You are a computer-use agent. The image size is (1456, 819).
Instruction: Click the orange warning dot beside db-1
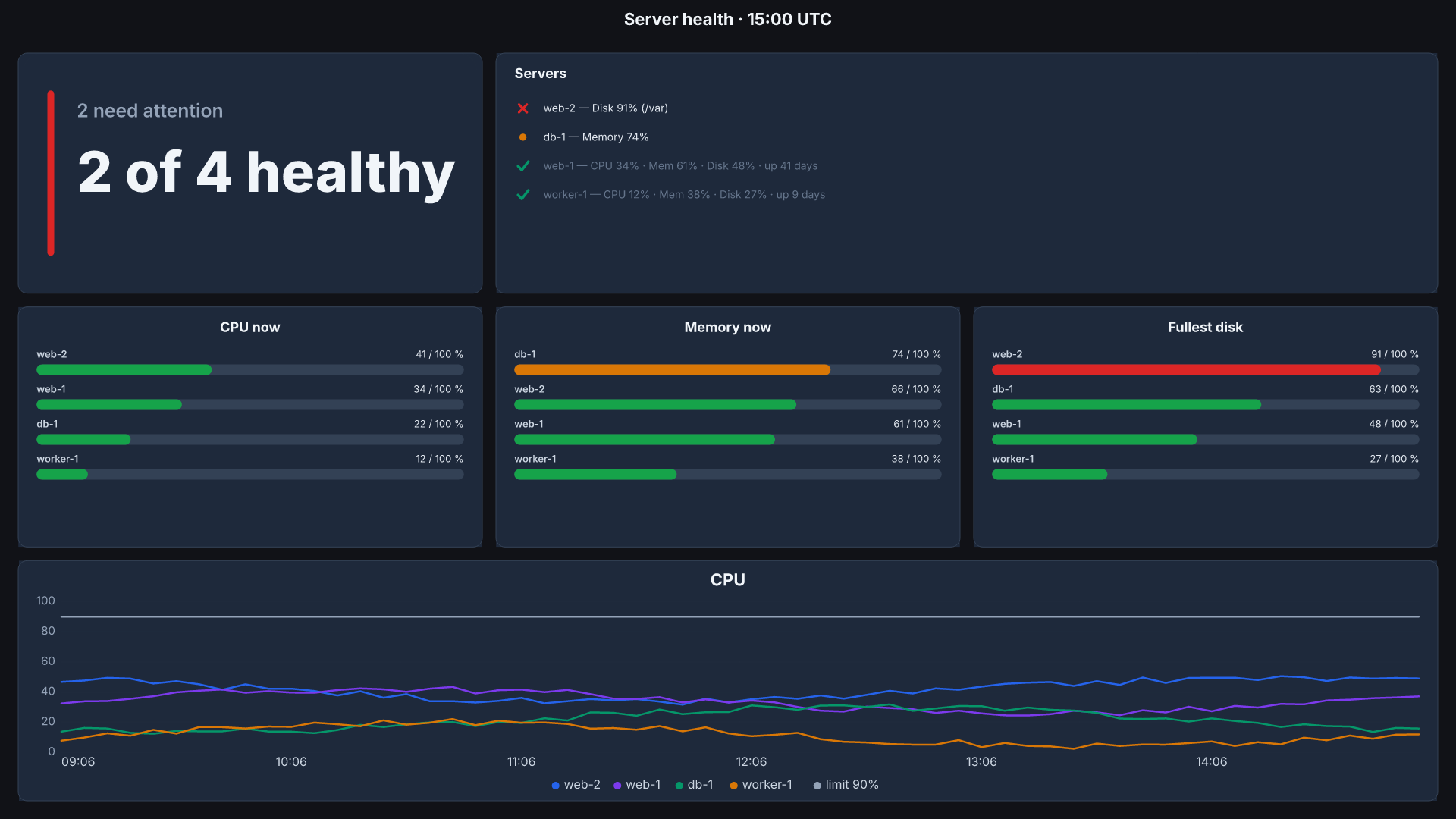(x=522, y=137)
